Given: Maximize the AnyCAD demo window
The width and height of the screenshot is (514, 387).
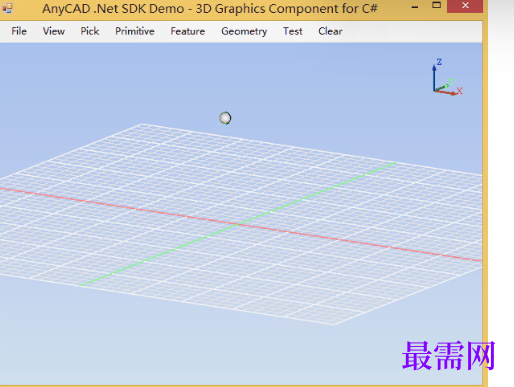Looking at the screenshot, I should 436,5.
